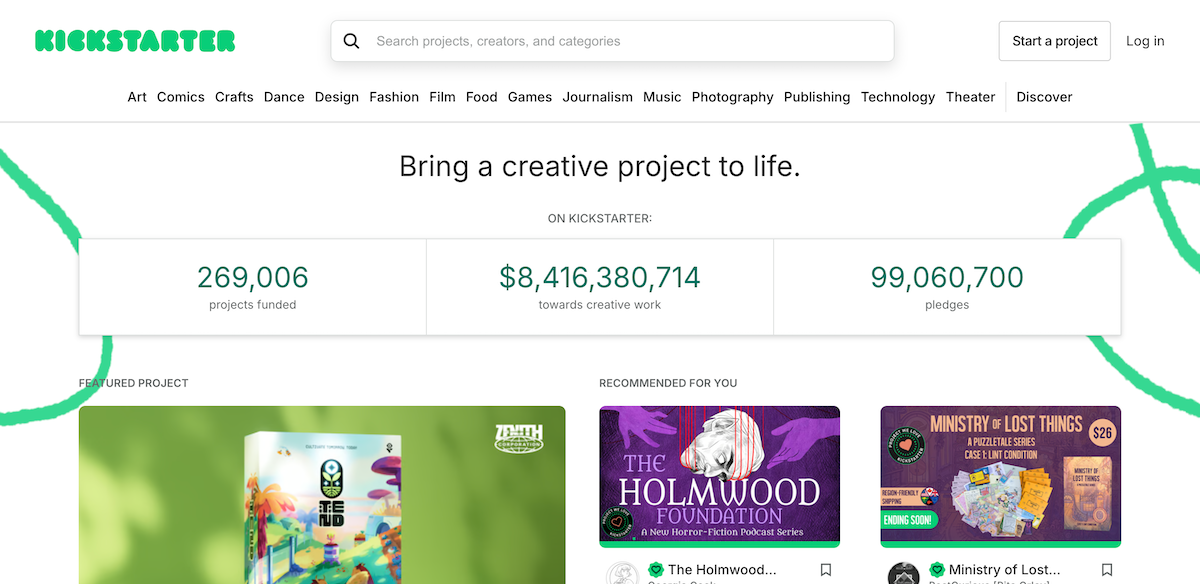
Task: Click the Recommended For You heading
Action: (668, 383)
